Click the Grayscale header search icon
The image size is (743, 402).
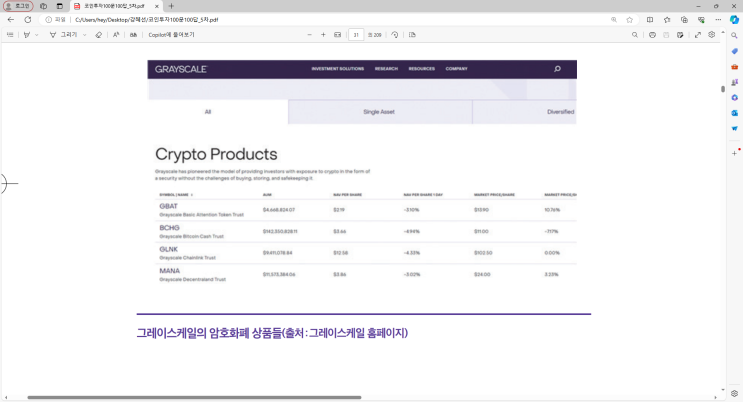(x=557, y=69)
